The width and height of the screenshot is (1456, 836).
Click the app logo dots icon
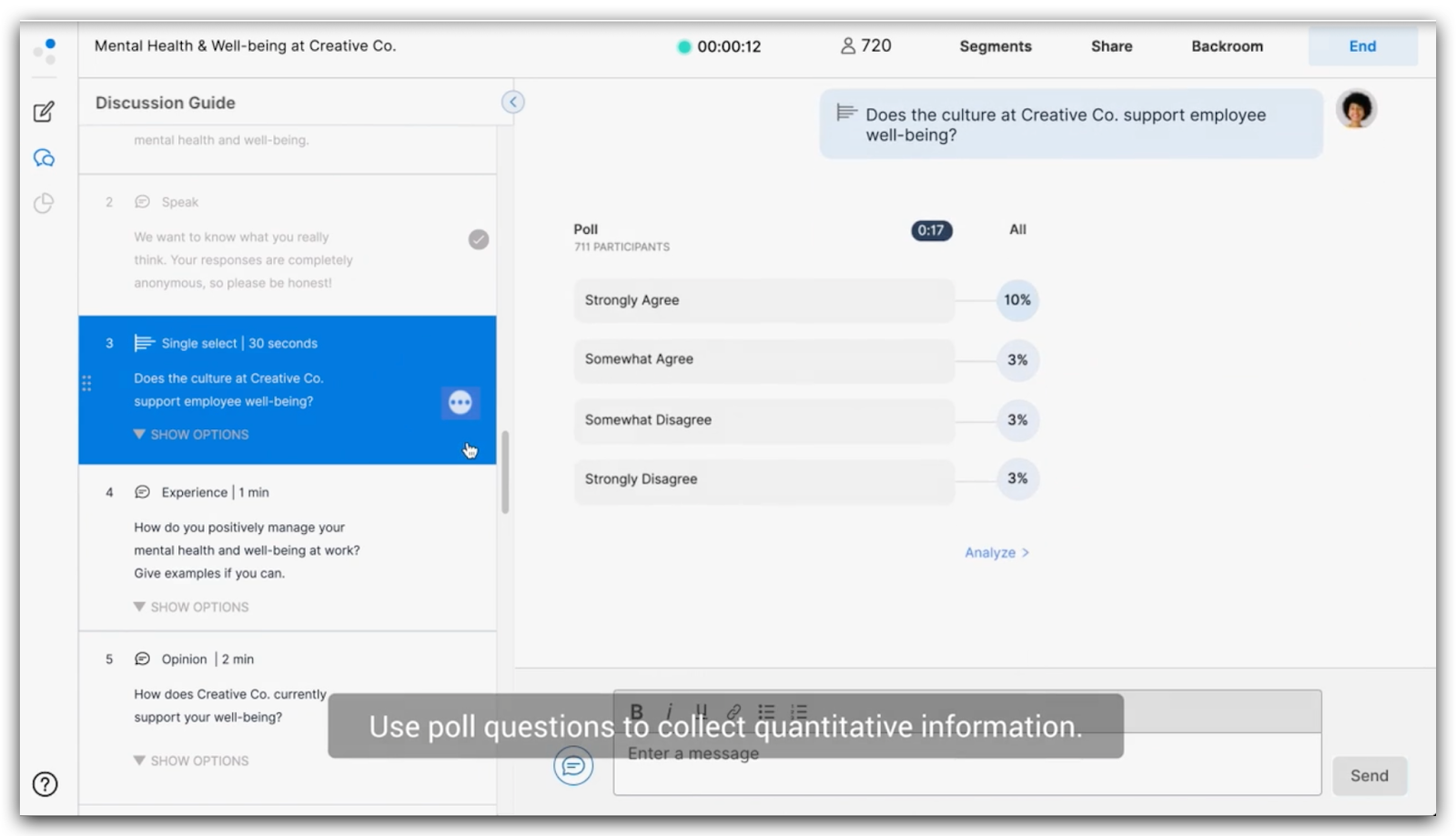[x=45, y=51]
